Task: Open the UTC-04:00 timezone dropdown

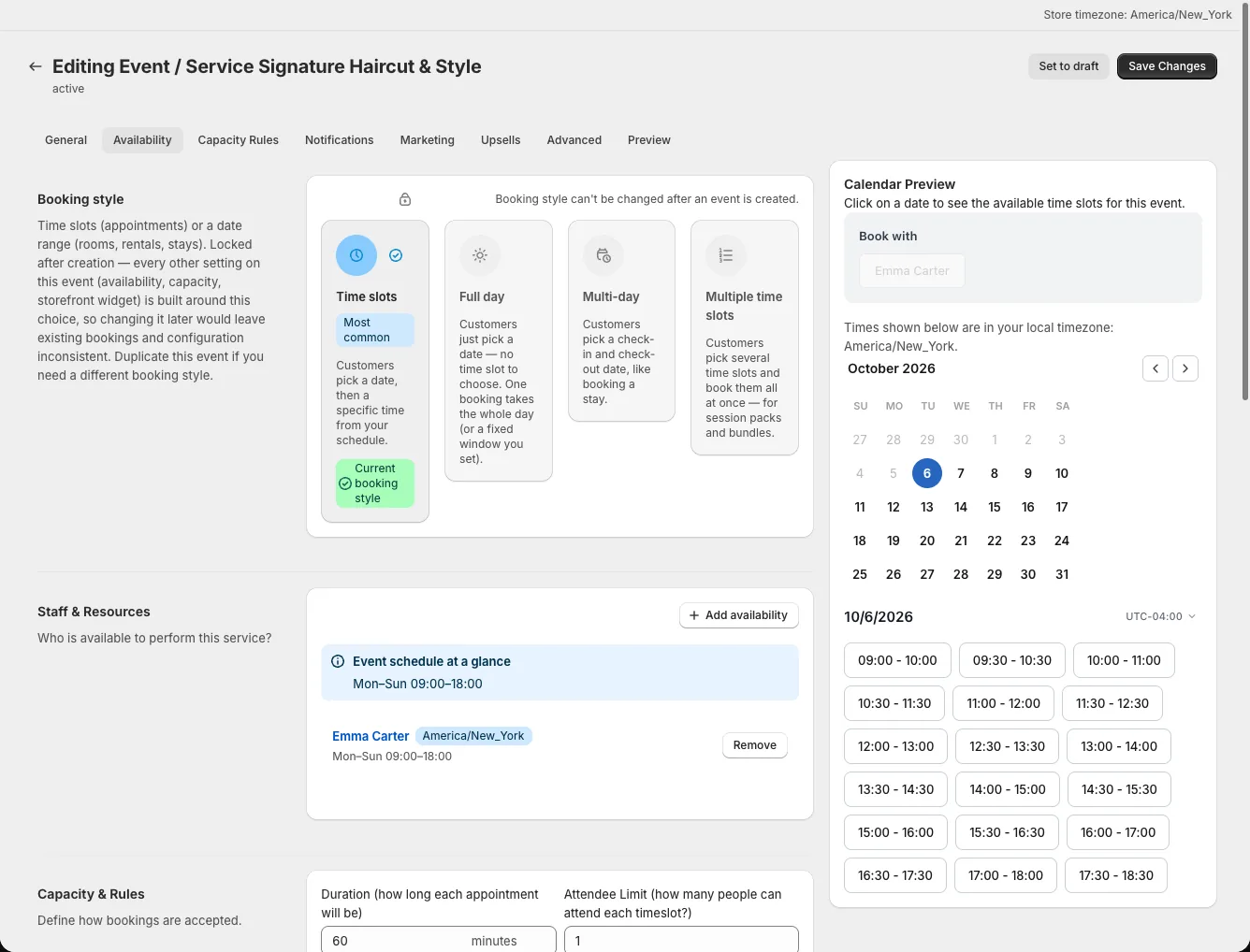Action: tap(1160, 616)
